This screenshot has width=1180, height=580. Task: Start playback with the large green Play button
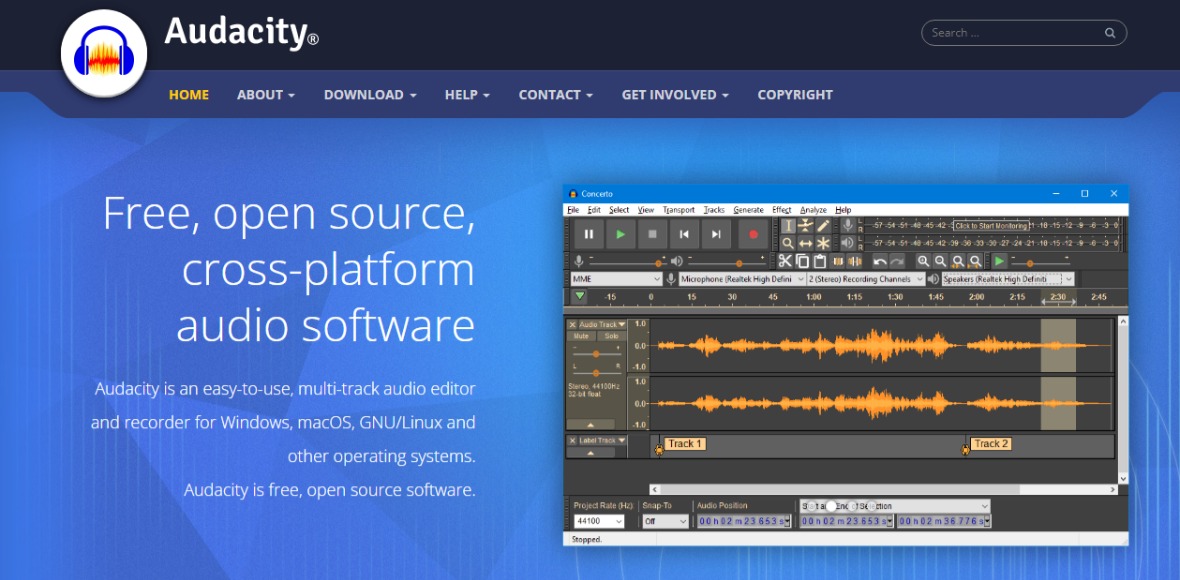621,234
